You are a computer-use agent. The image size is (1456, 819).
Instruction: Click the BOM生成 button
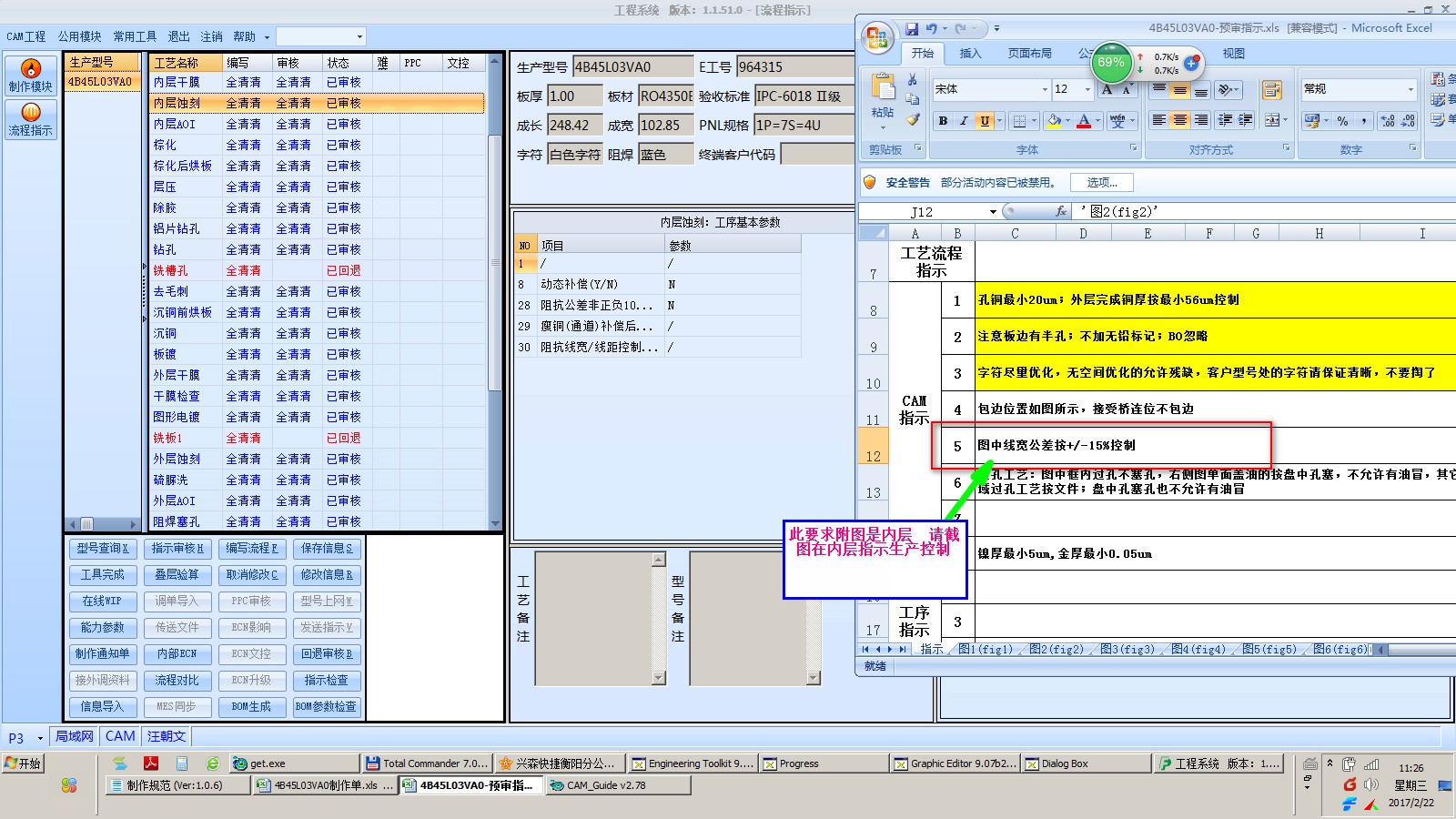click(252, 706)
